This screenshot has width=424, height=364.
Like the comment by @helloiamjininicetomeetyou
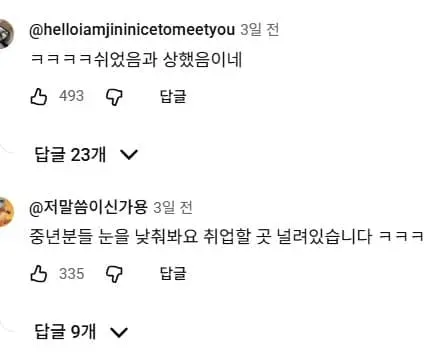coord(39,97)
